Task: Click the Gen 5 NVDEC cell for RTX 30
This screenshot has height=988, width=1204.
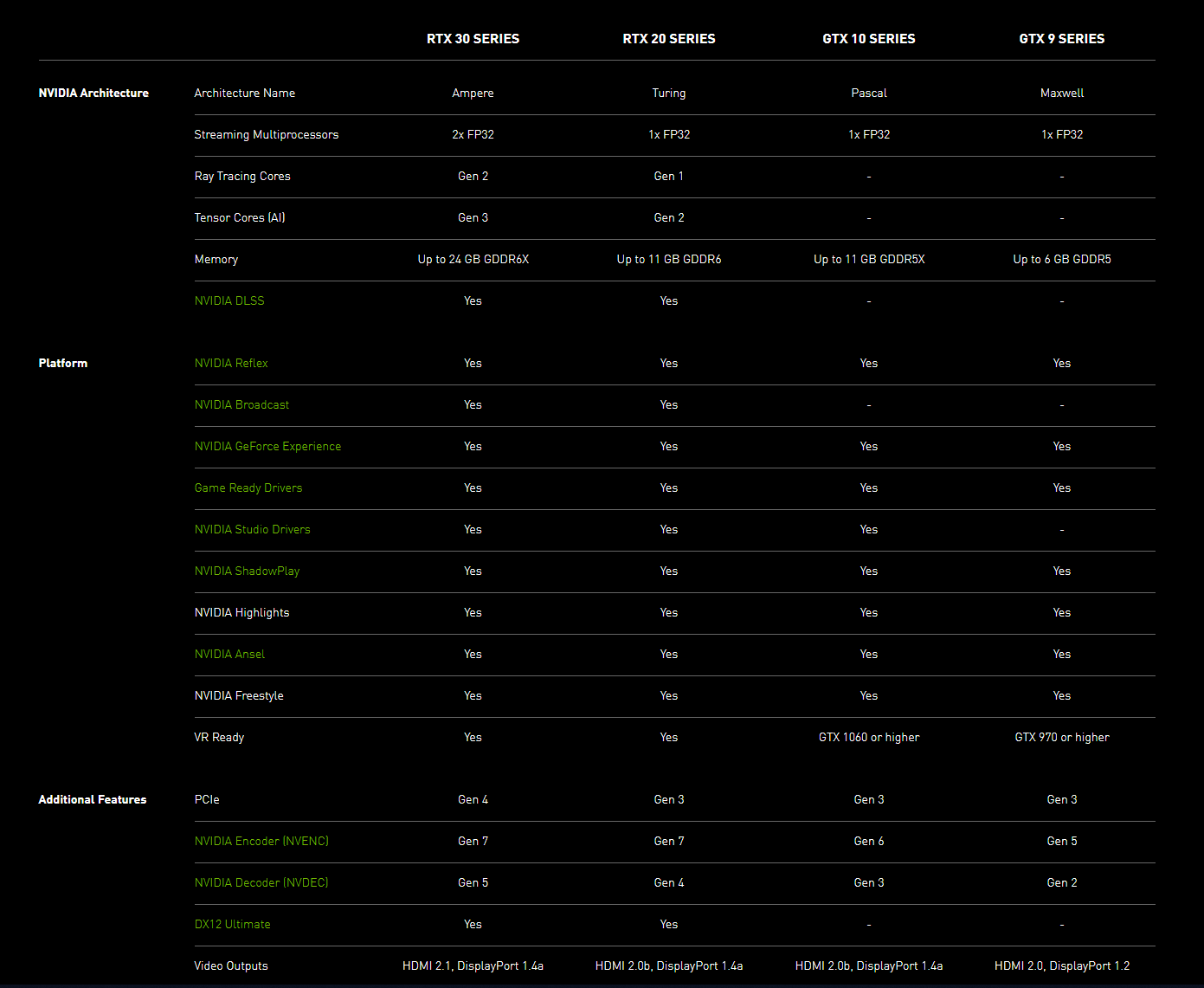Action: 473,882
